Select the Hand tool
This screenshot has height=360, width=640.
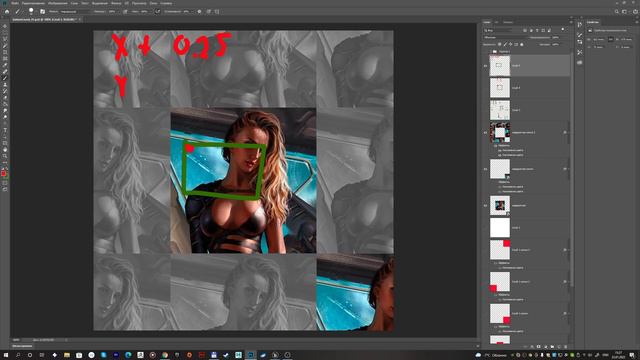tap(5, 149)
